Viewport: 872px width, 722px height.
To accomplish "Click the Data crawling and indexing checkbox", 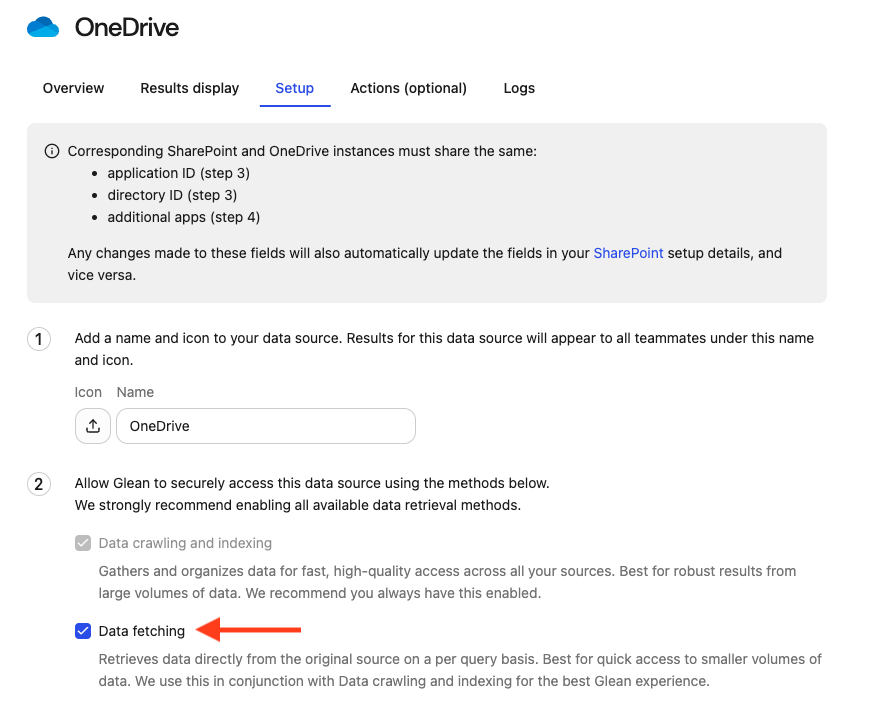I will 83,543.
